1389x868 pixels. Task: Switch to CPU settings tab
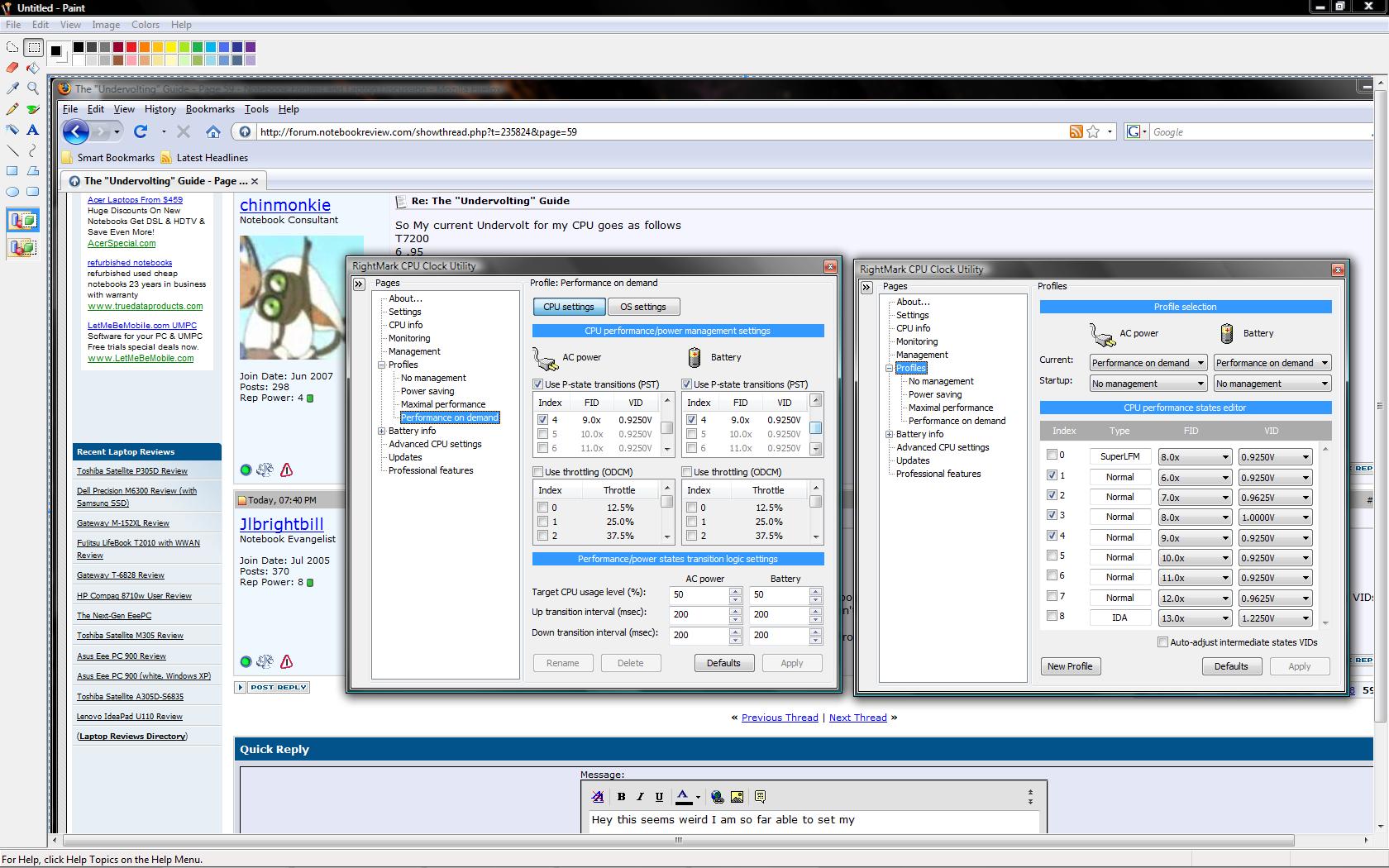click(568, 307)
